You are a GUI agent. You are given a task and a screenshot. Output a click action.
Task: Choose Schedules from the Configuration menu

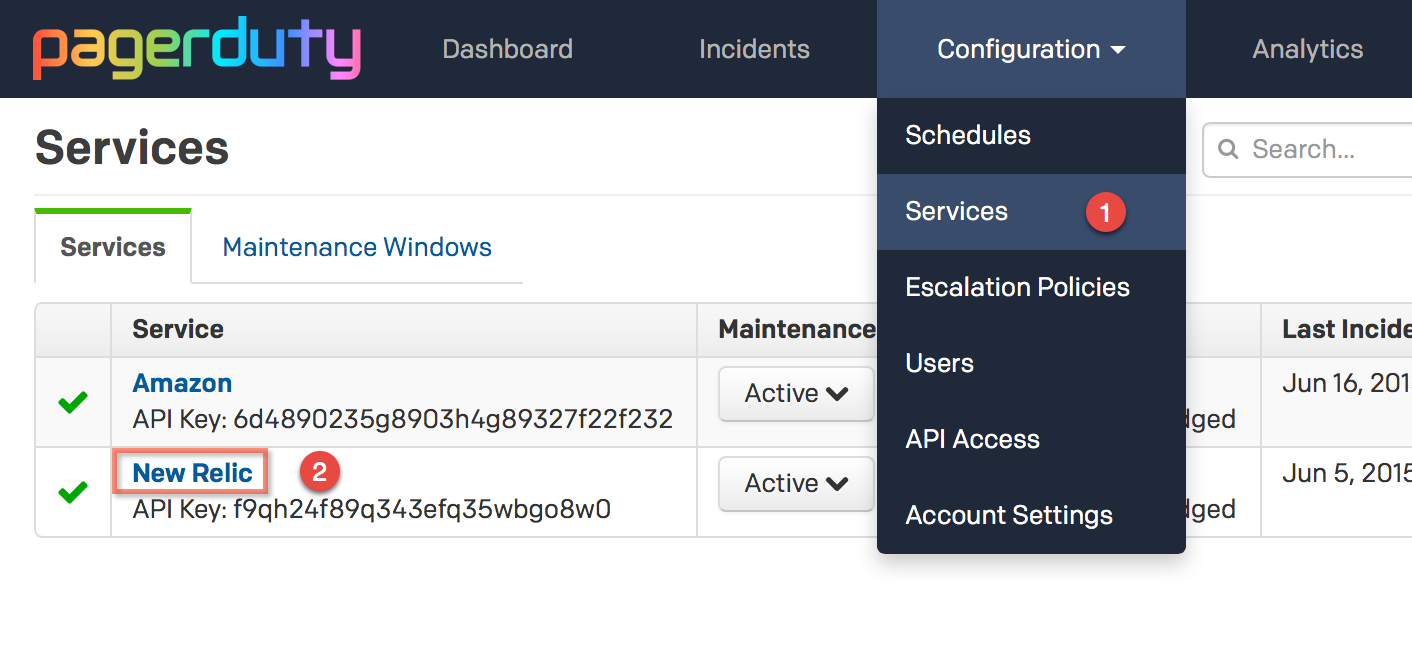pyautogui.click(x=1031, y=136)
